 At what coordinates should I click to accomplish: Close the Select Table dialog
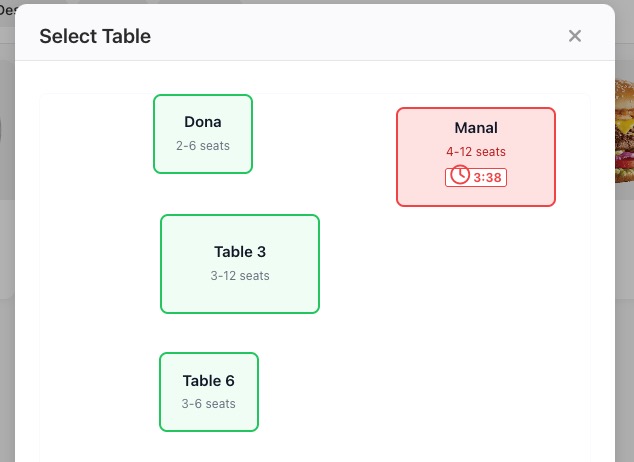click(575, 36)
